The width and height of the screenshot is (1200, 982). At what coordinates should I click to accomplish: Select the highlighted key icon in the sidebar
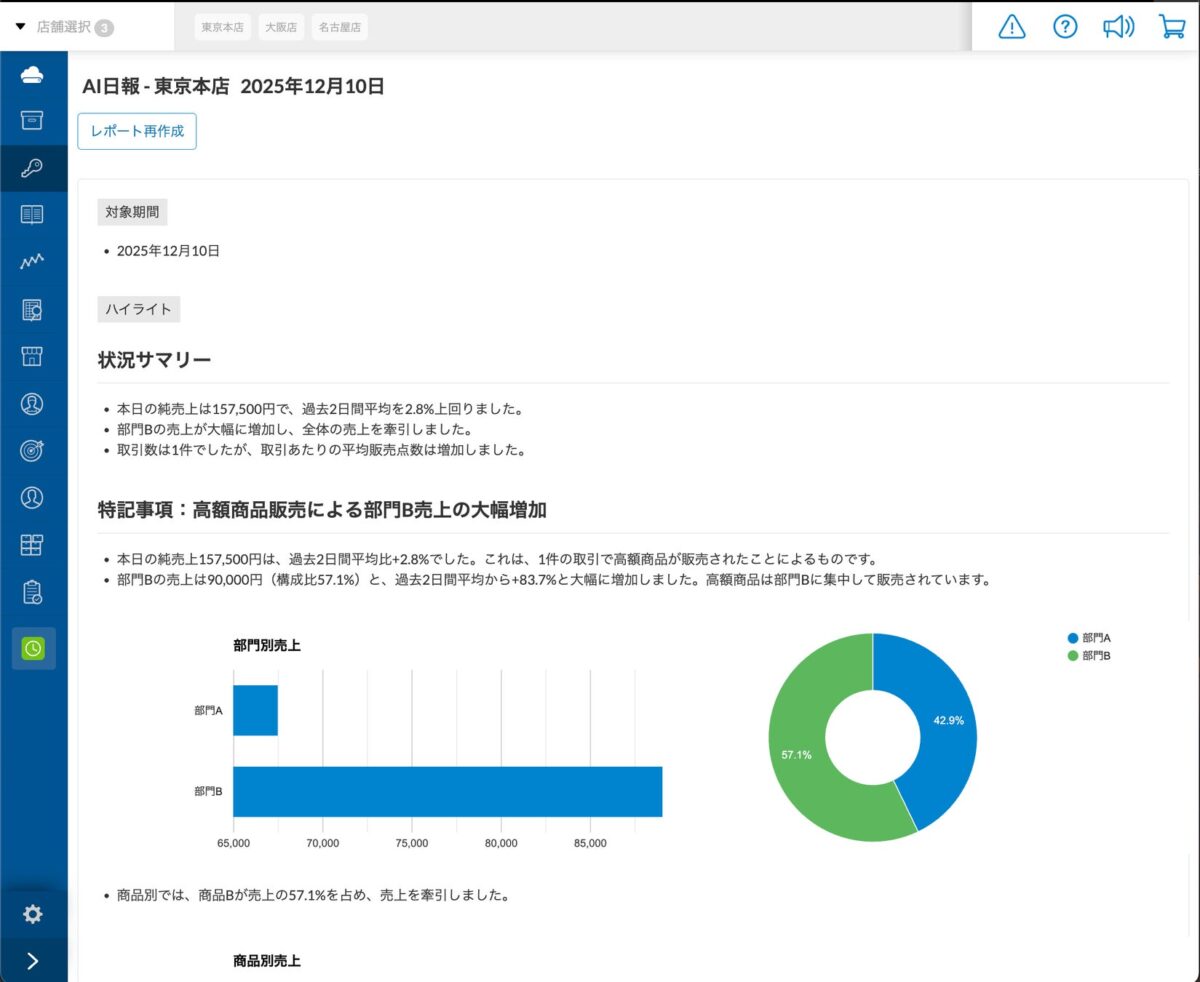[33, 169]
